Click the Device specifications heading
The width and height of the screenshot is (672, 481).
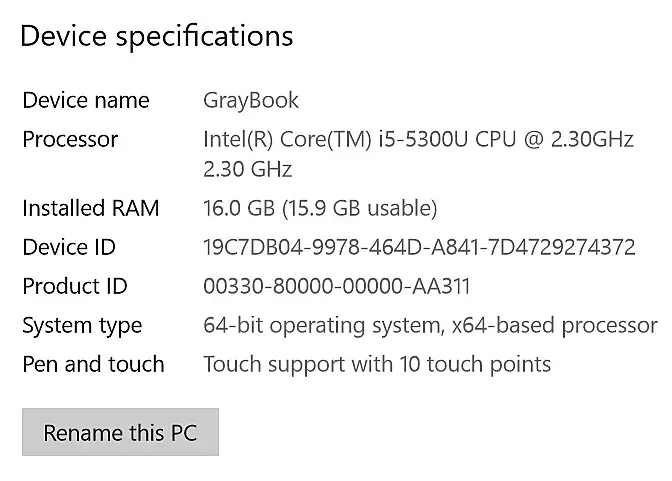click(157, 36)
